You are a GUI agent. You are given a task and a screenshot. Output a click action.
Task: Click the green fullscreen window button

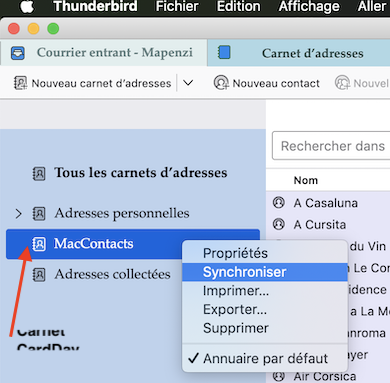[x=53, y=29]
